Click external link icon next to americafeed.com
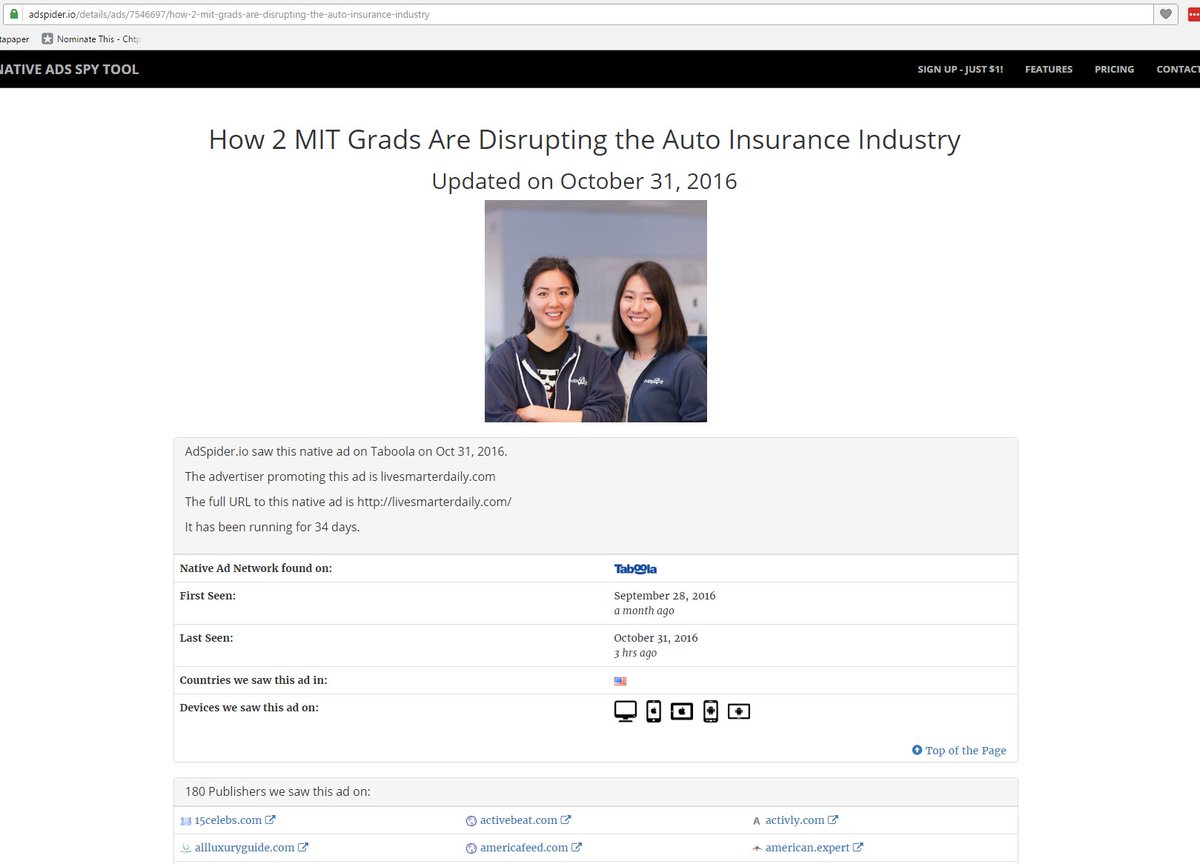The image size is (1200, 864). (577, 847)
